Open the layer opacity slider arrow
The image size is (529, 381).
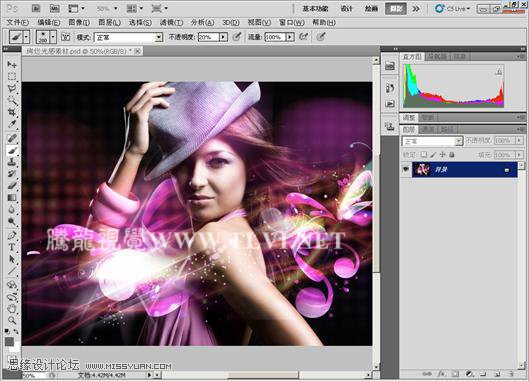[519, 140]
